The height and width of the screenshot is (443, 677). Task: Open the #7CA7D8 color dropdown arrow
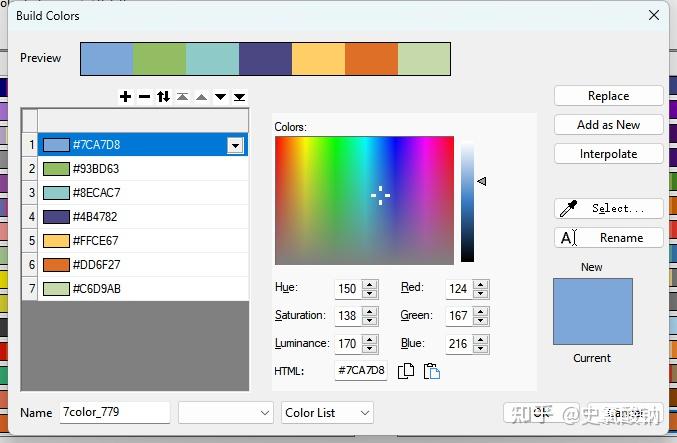pos(235,145)
